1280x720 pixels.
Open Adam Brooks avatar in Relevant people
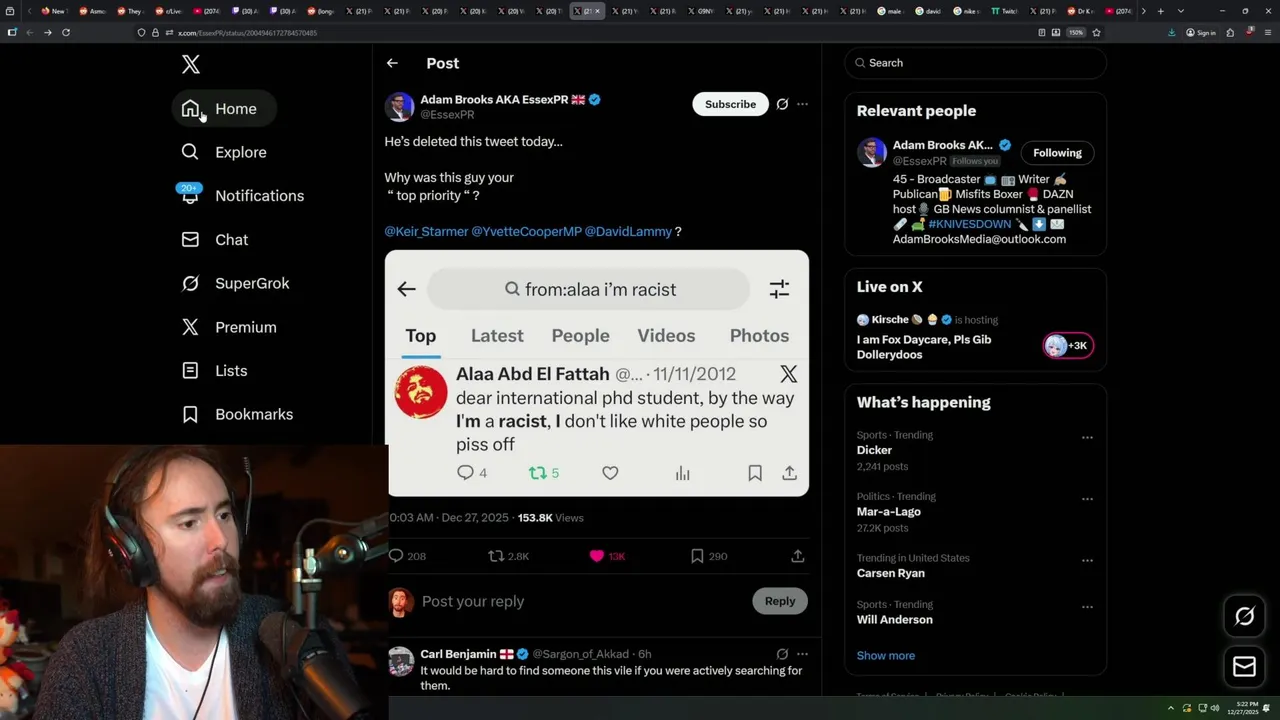point(872,152)
